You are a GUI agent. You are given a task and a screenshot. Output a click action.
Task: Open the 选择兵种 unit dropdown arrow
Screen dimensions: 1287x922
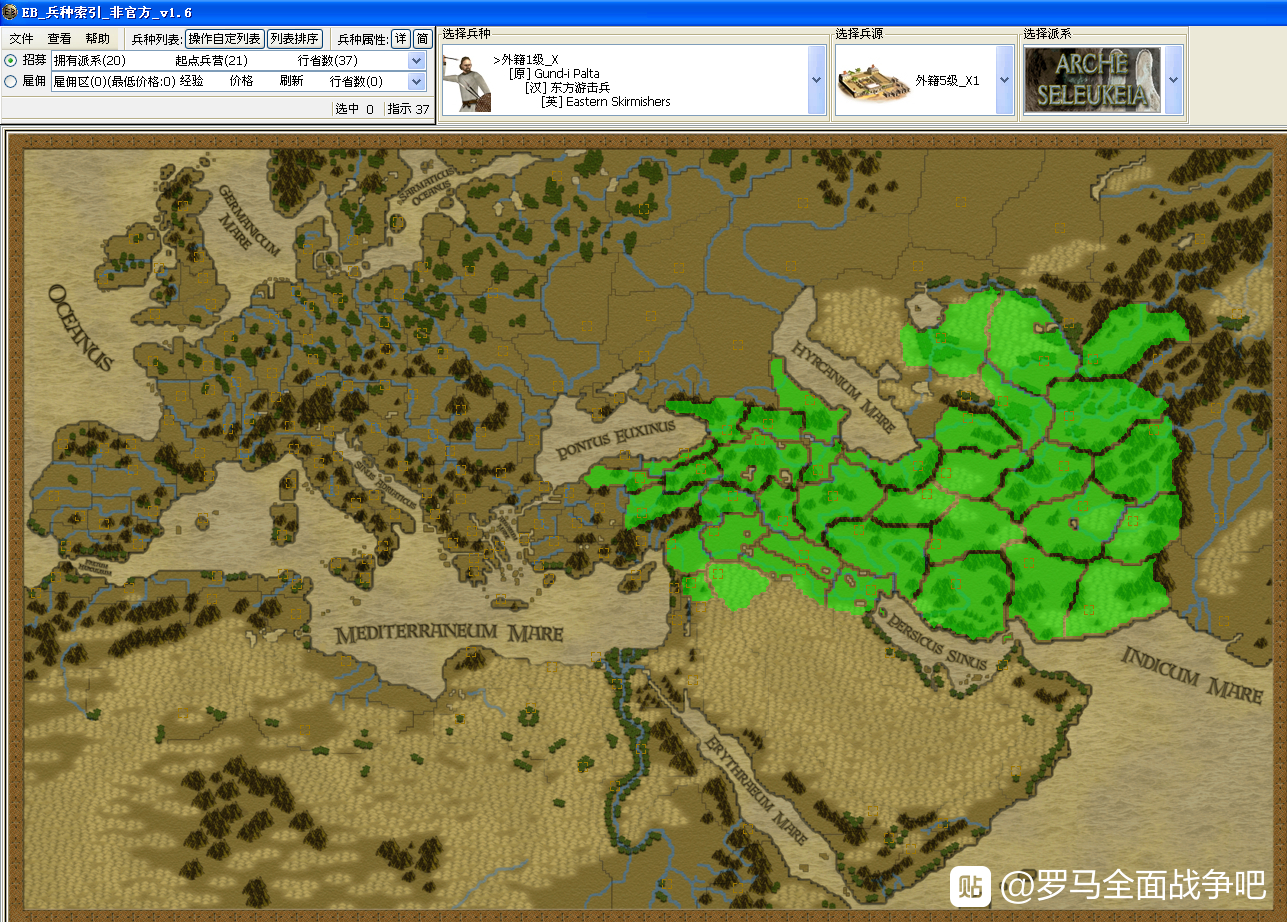pos(817,79)
